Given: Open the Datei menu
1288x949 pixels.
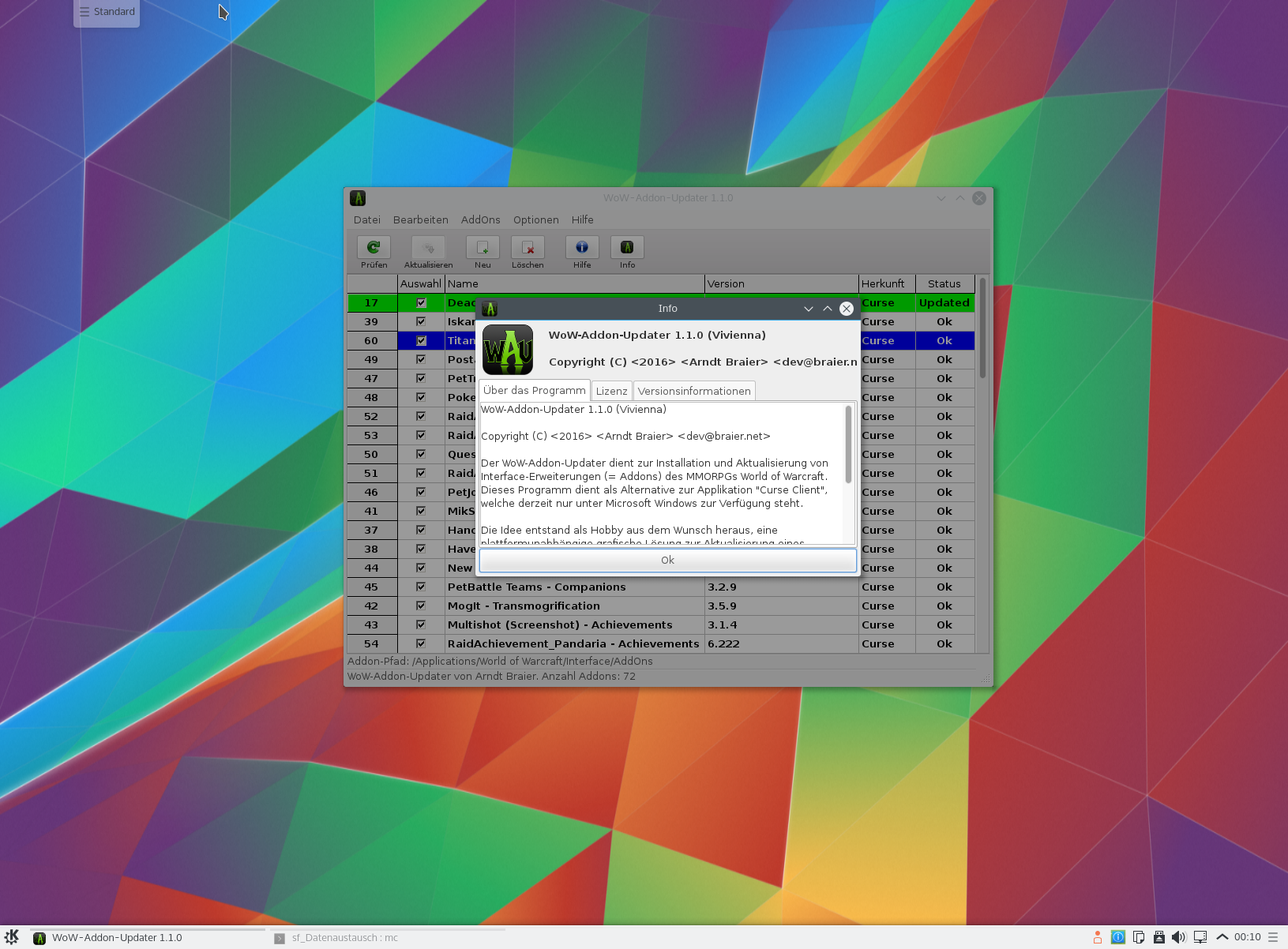Looking at the screenshot, I should click(x=367, y=219).
